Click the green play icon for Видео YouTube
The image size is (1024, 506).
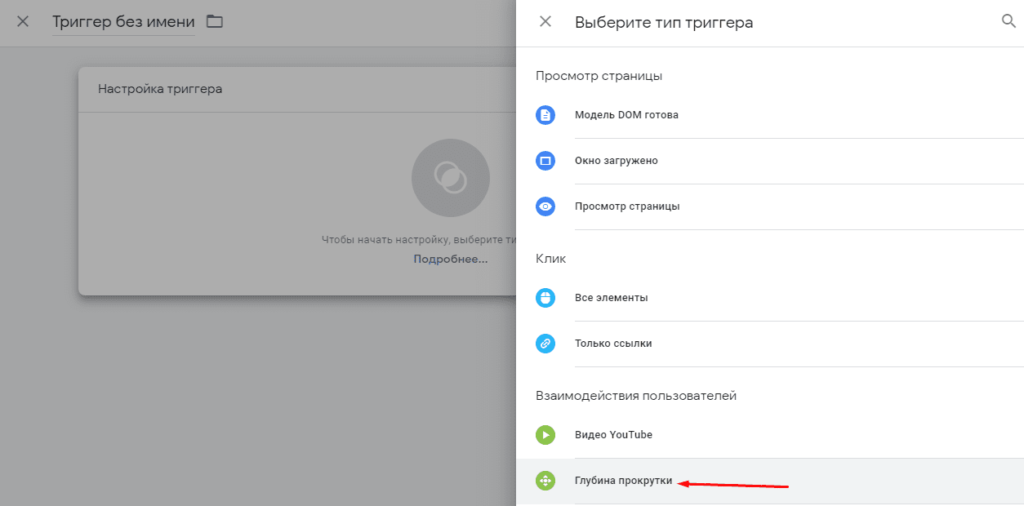click(545, 435)
